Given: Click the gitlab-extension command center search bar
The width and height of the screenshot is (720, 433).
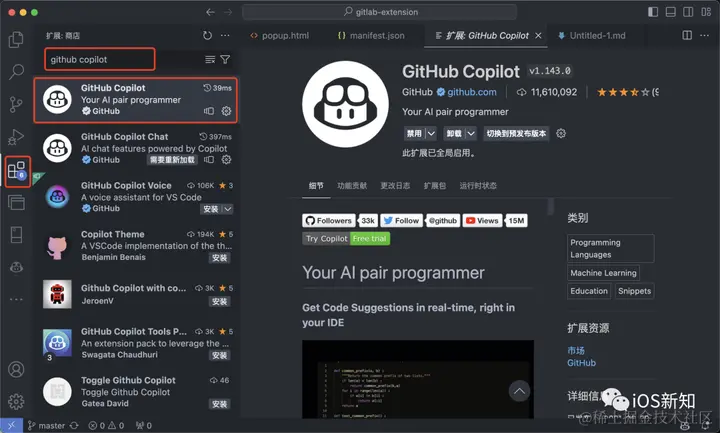Looking at the screenshot, I should pyautogui.click(x=379, y=12).
